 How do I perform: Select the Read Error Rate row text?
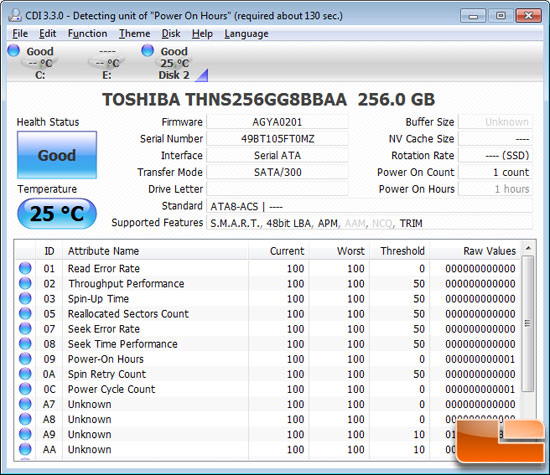(104, 268)
